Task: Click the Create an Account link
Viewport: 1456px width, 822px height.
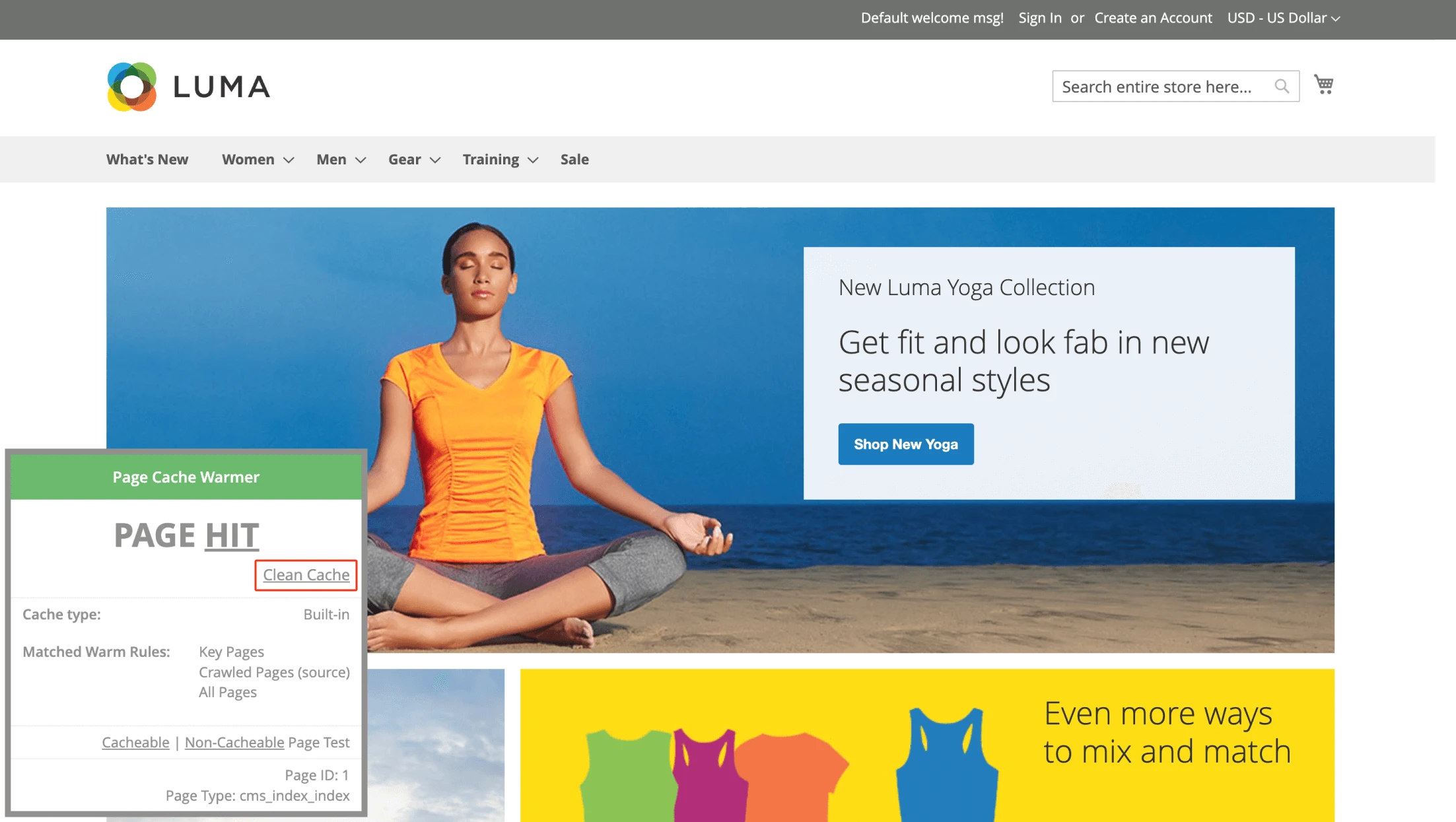Action: (x=1154, y=18)
